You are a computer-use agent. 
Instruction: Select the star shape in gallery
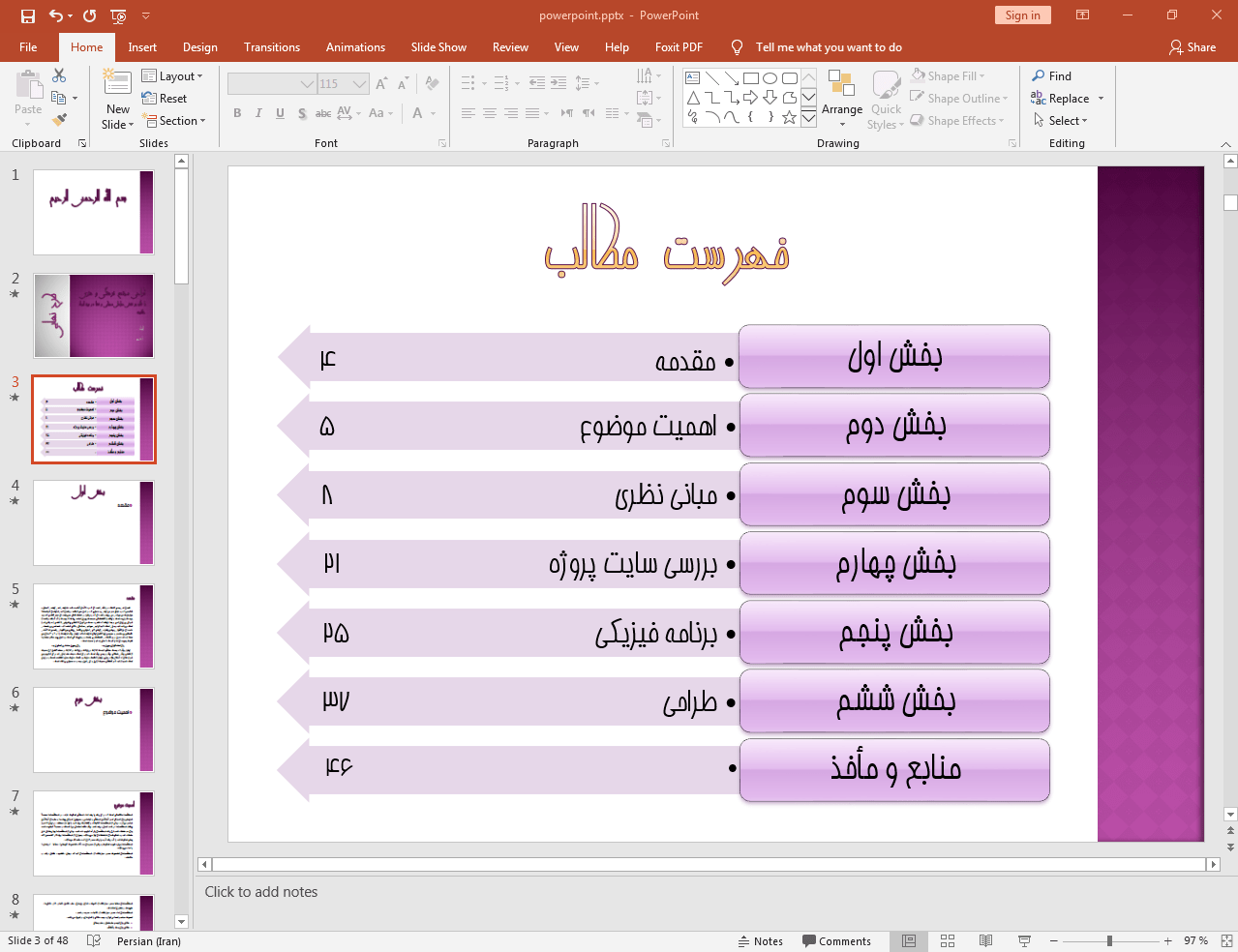click(789, 117)
